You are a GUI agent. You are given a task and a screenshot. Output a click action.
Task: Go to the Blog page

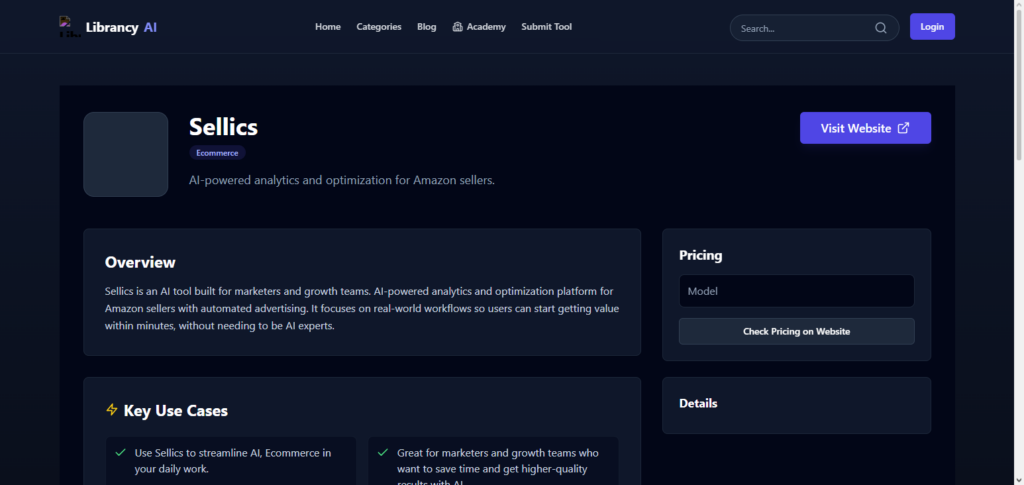pos(426,27)
